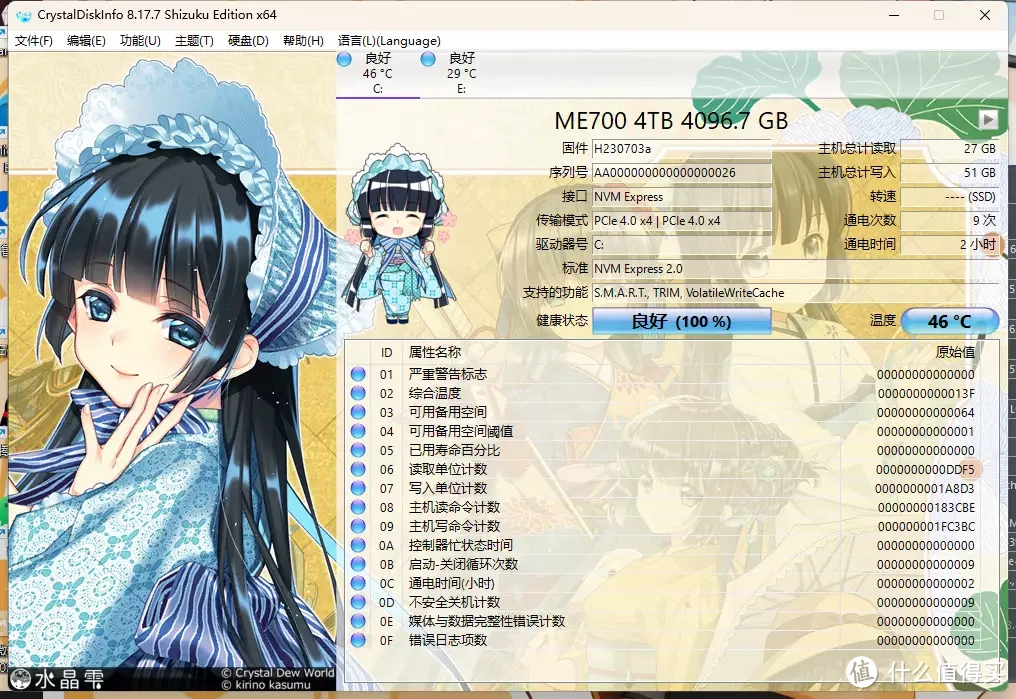Click the power on count value 9 次
The image size is (1016, 699).
pyautogui.click(x=949, y=221)
